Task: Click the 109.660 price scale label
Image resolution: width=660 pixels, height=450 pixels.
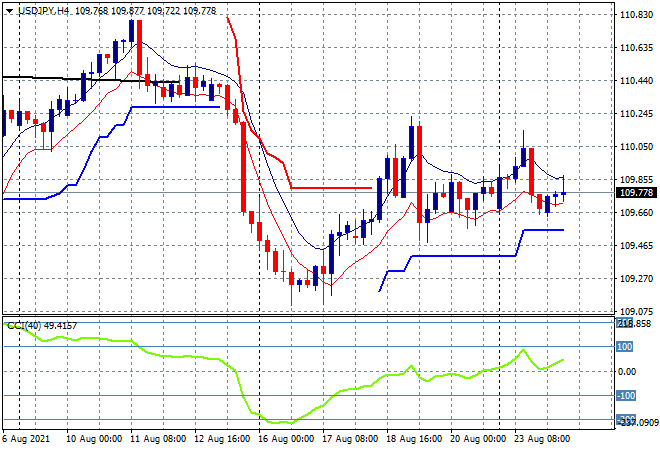Action: point(636,213)
